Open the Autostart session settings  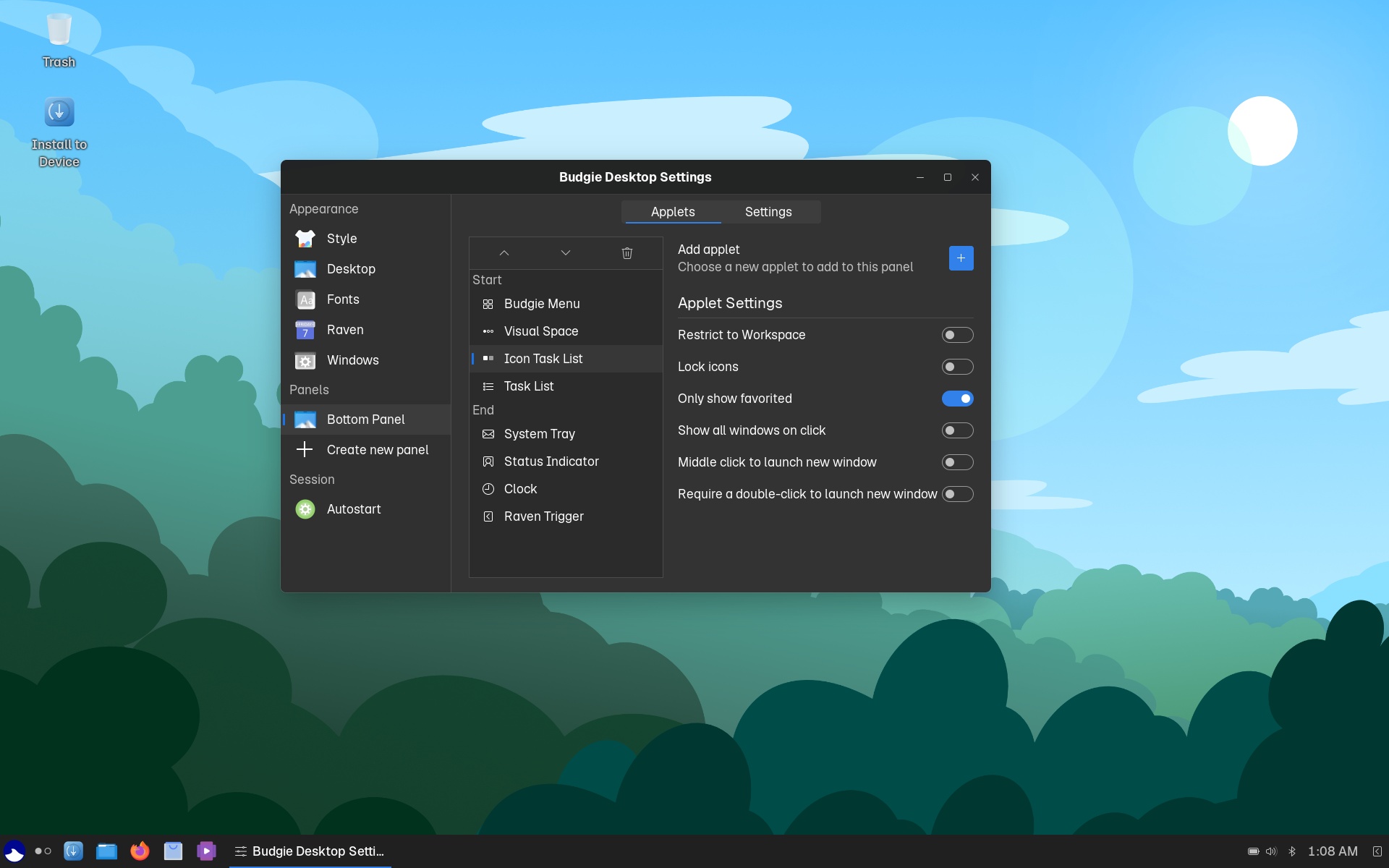(353, 509)
